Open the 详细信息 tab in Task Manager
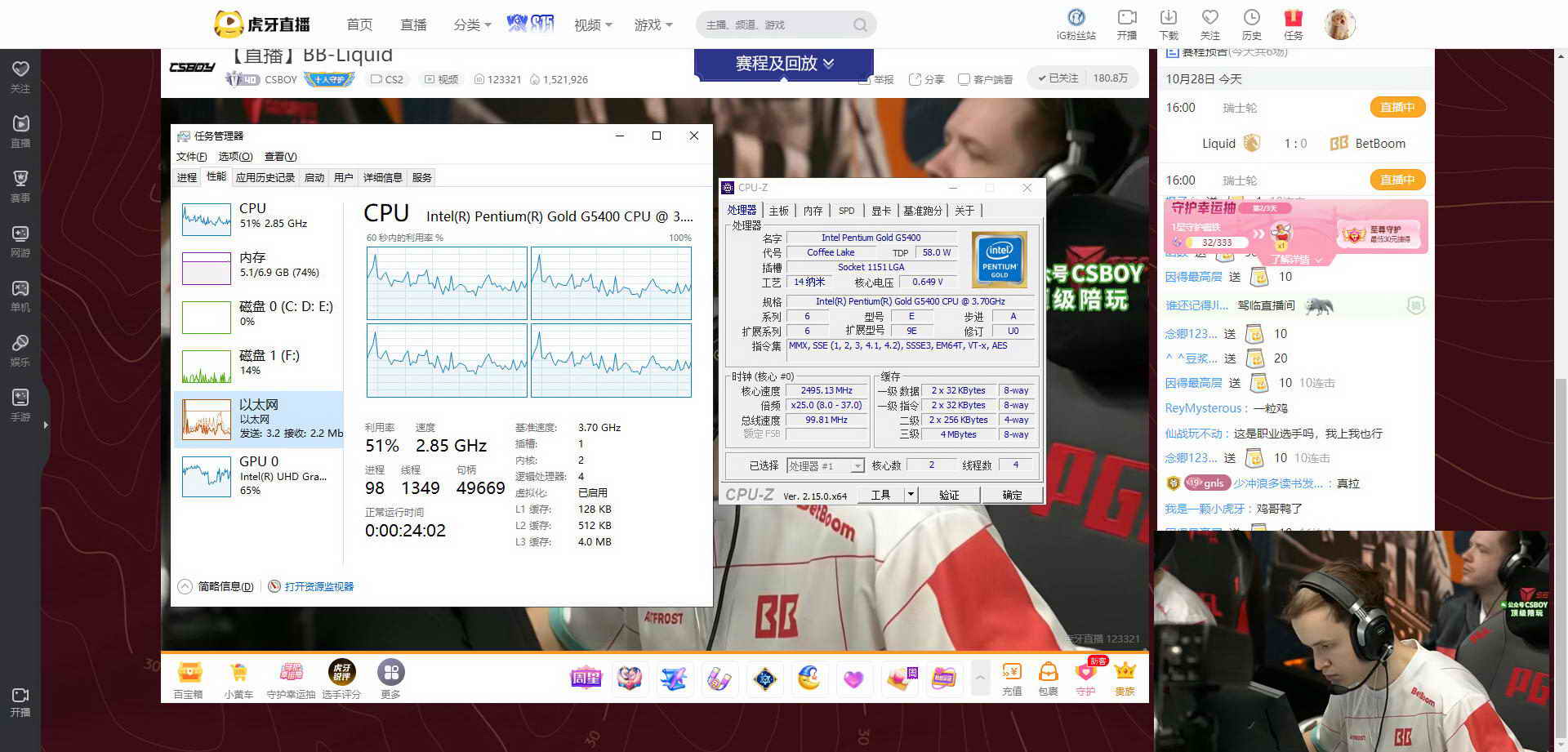 pyautogui.click(x=382, y=177)
